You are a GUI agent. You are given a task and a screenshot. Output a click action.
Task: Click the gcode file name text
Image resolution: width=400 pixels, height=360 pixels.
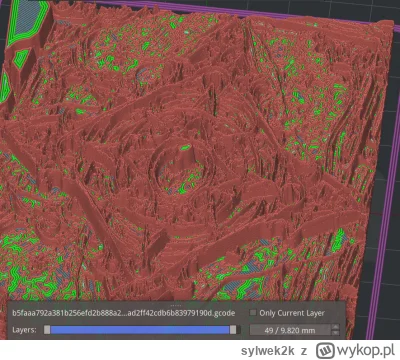[x=124, y=313]
